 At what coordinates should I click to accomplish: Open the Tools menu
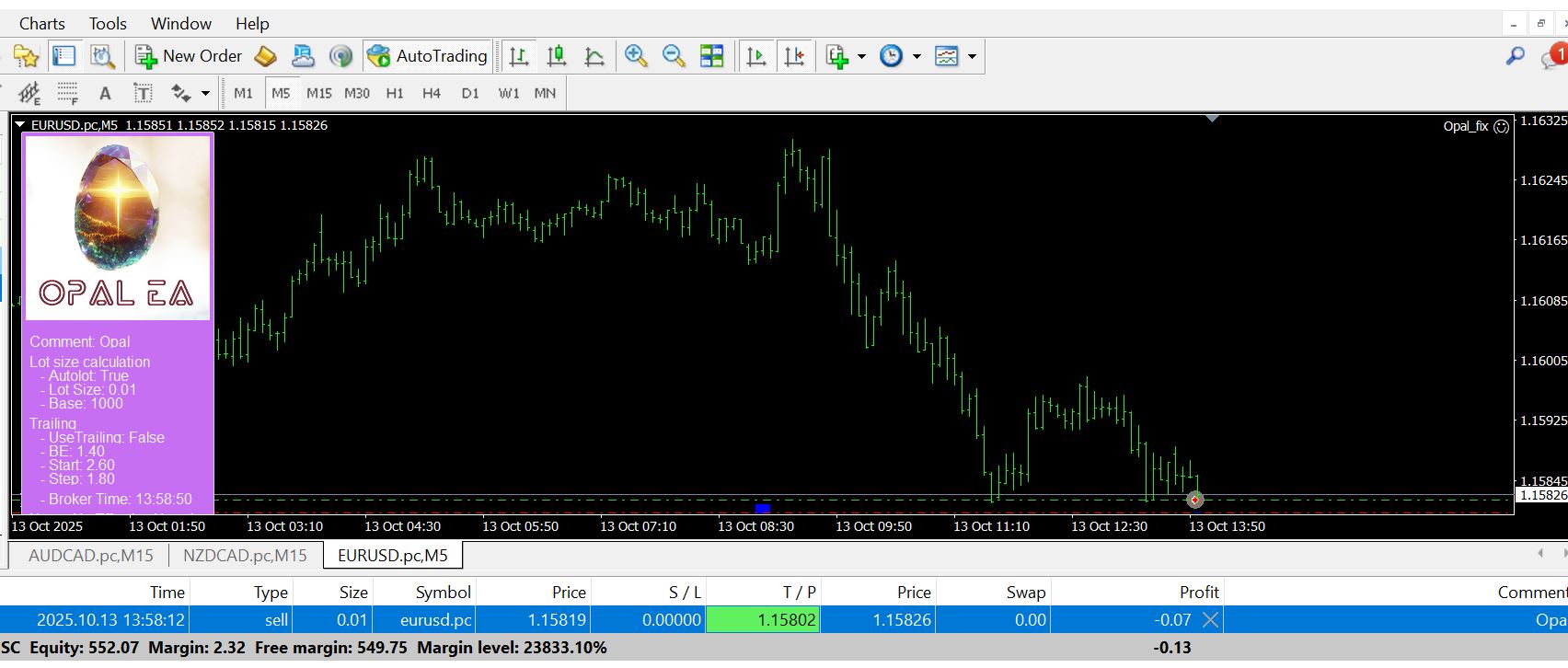pyautogui.click(x=108, y=24)
